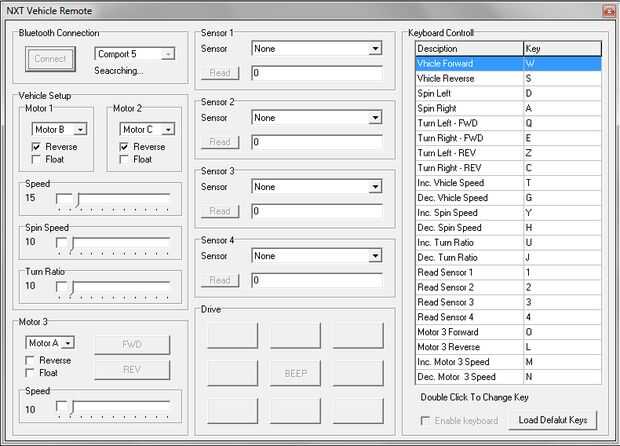The height and width of the screenshot is (446, 620).
Task: Select the Dec. Motor 3 Speed row
Action: [508, 377]
